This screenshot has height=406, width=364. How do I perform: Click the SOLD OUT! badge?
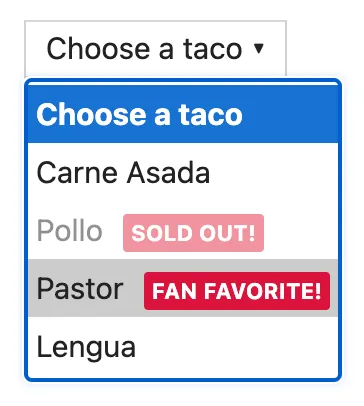(193, 233)
